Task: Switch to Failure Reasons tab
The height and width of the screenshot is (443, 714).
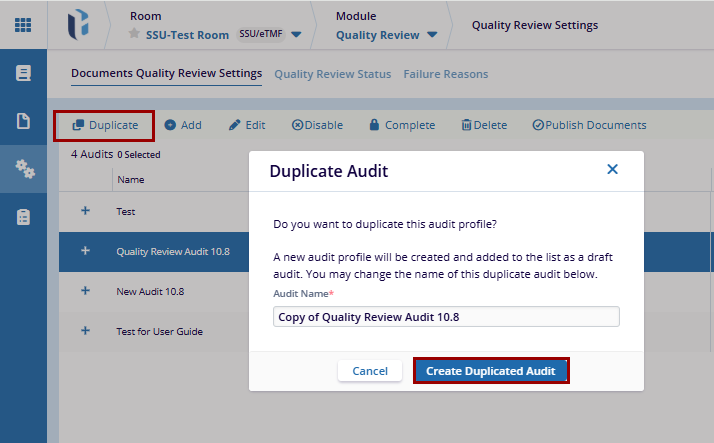Action: (445, 74)
